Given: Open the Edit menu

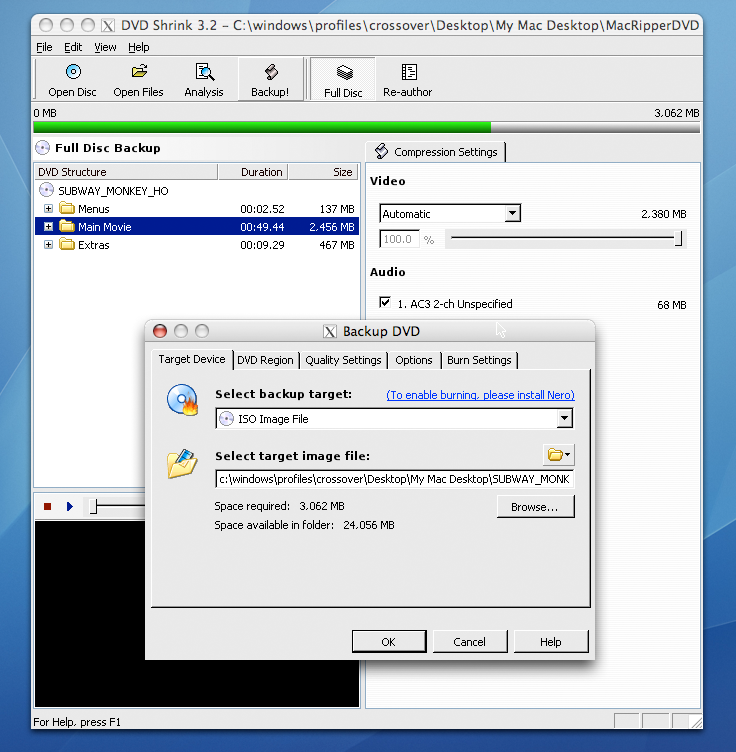Looking at the screenshot, I should point(73,47).
